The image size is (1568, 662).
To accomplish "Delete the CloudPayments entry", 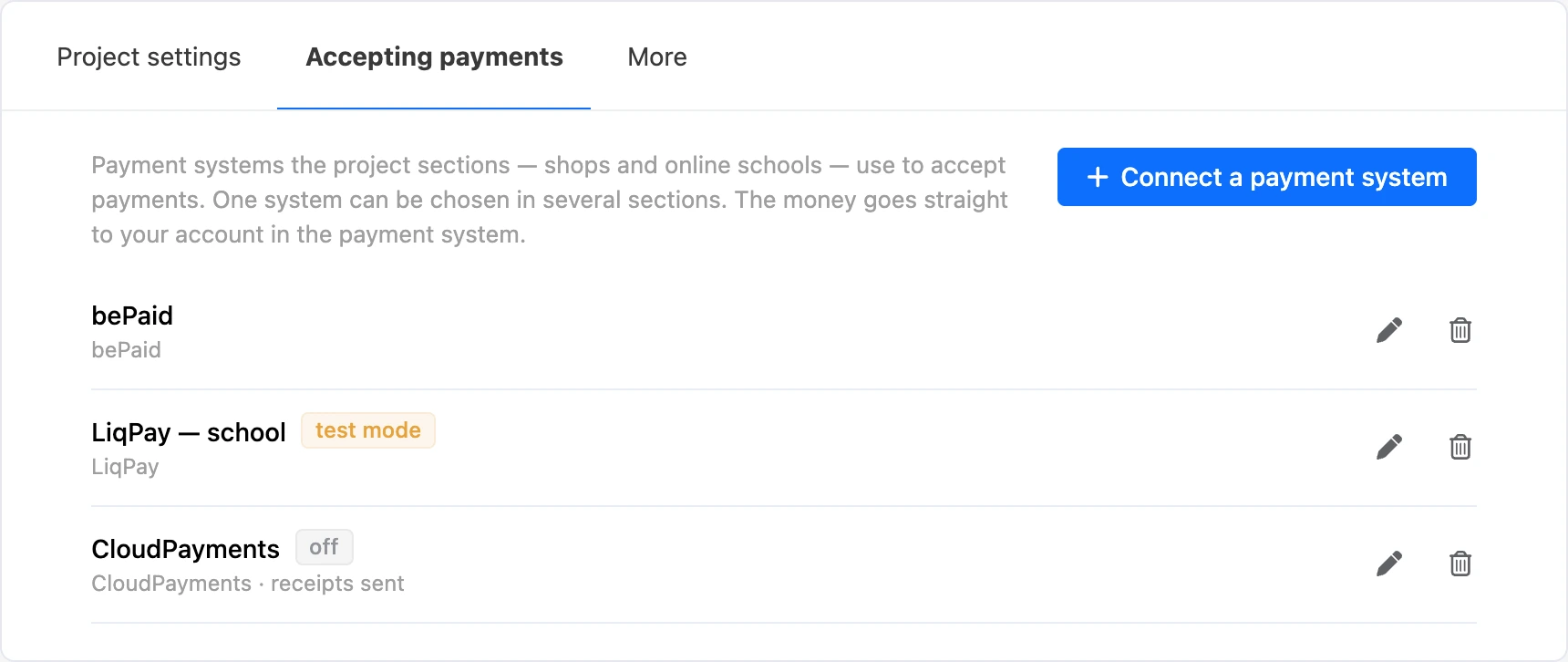I will [x=1460, y=564].
